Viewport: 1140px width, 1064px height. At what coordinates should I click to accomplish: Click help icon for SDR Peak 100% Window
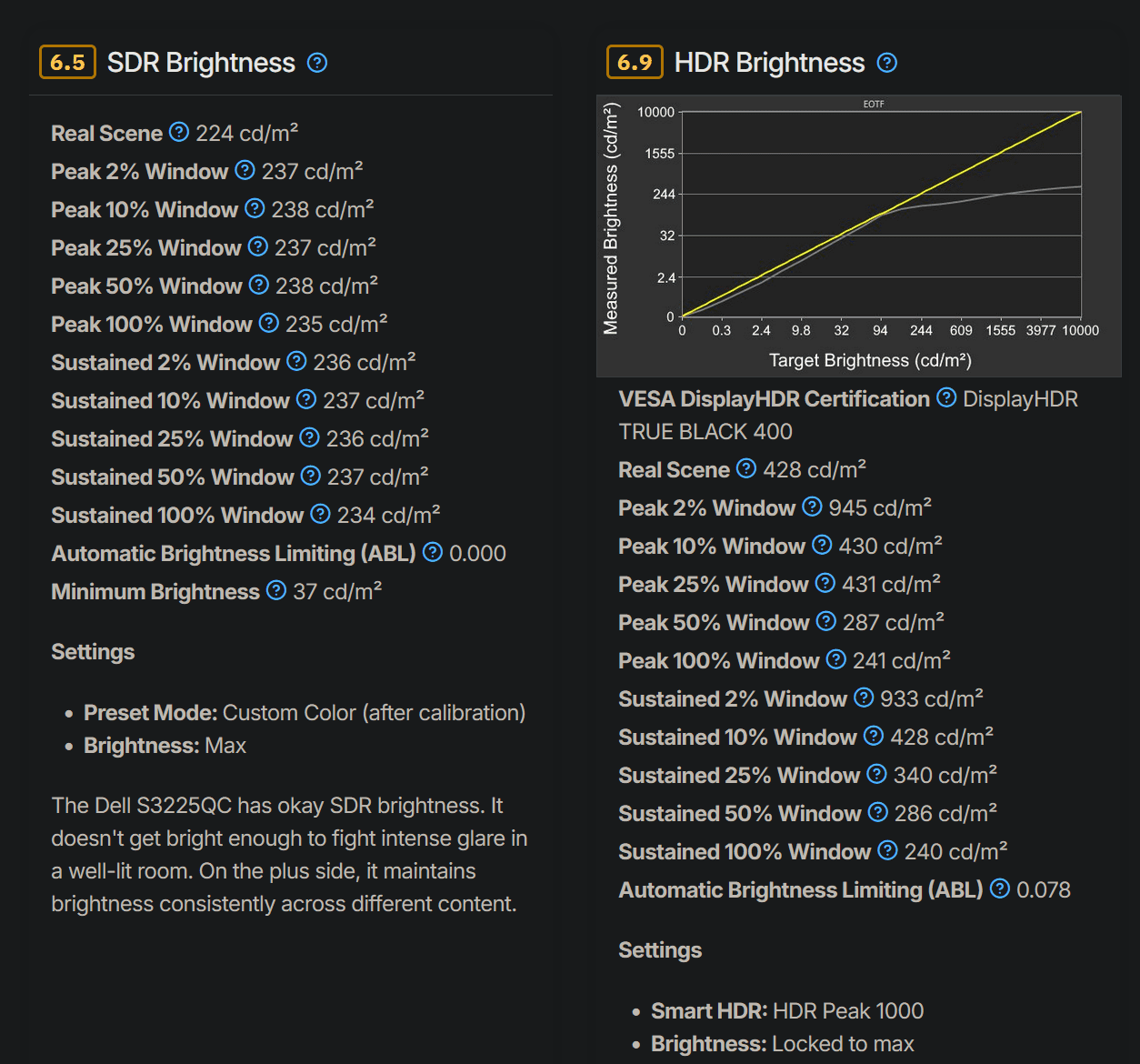[268, 324]
